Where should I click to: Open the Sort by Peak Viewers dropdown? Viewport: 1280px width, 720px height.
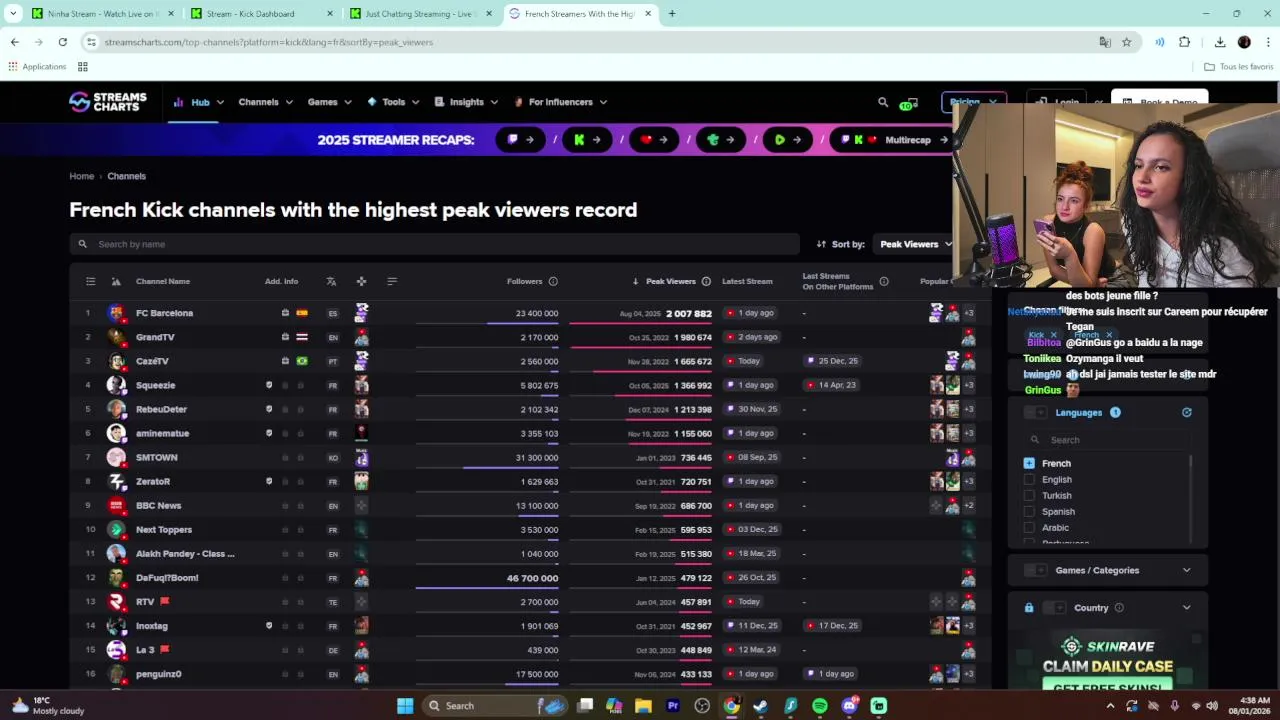pos(914,244)
